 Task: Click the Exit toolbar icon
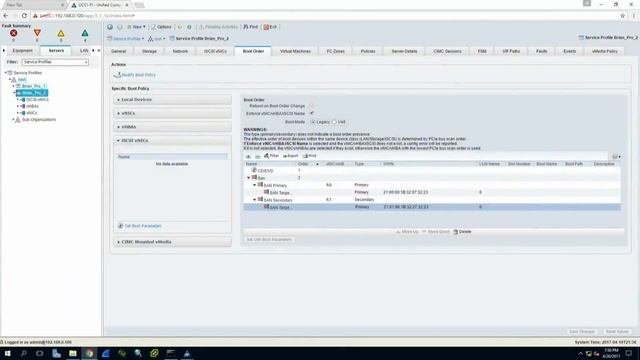tap(270, 27)
